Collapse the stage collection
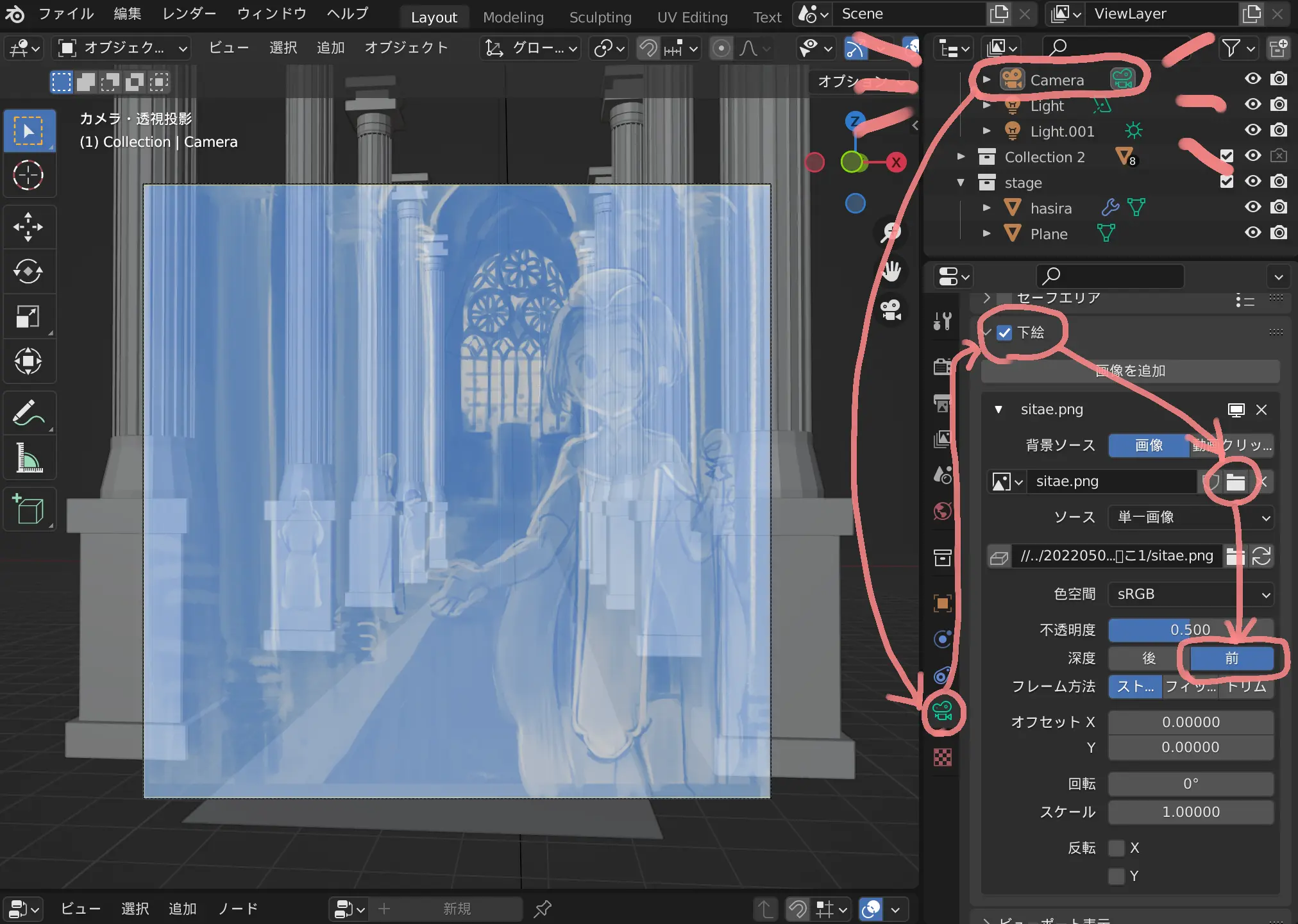The width and height of the screenshot is (1298, 924). (961, 182)
